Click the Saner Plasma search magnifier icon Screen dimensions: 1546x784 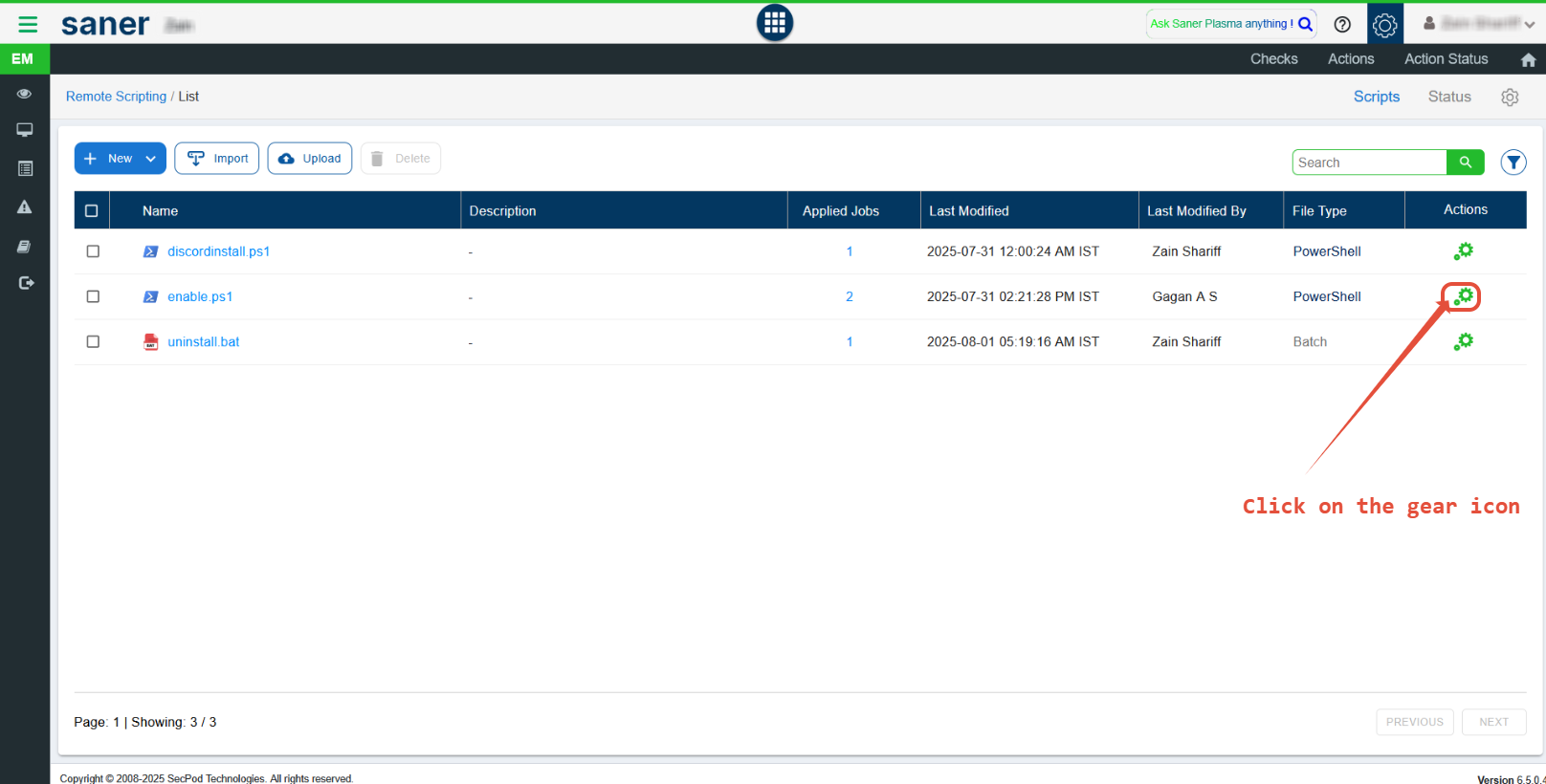click(1305, 24)
